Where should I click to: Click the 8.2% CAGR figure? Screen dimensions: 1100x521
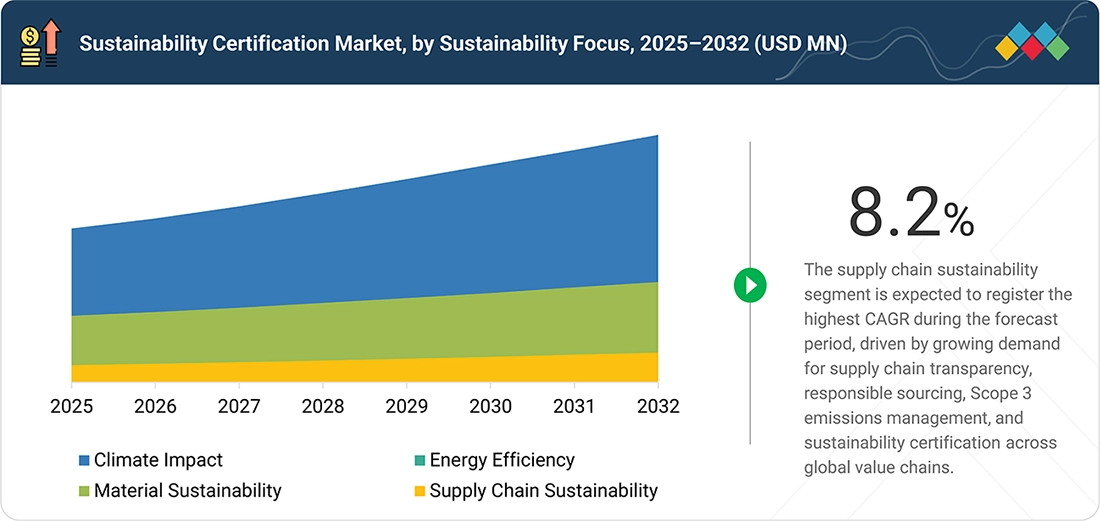tap(911, 212)
